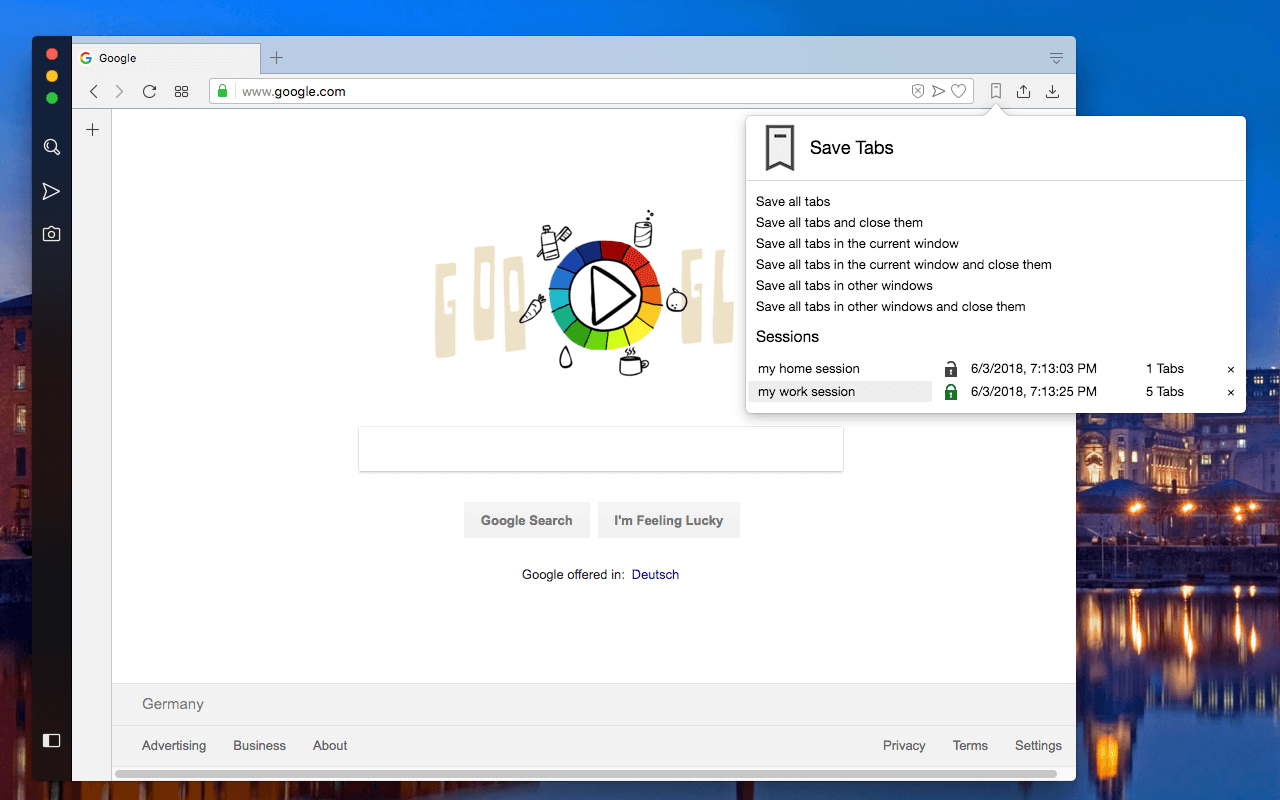The height and width of the screenshot is (800, 1280).
Task: Click the Google Search button
Action: point(527,520)
